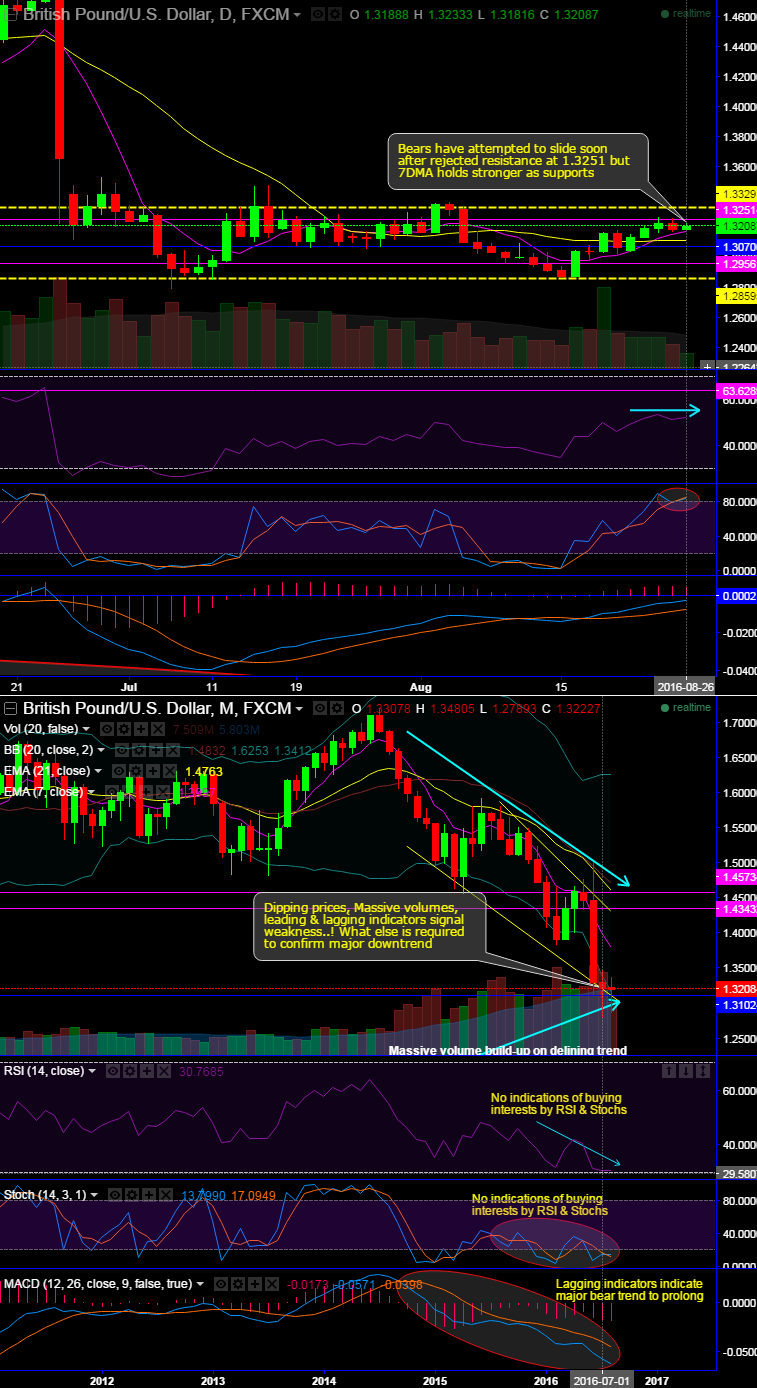Add indicator on MACD study

pos(255,1284)
